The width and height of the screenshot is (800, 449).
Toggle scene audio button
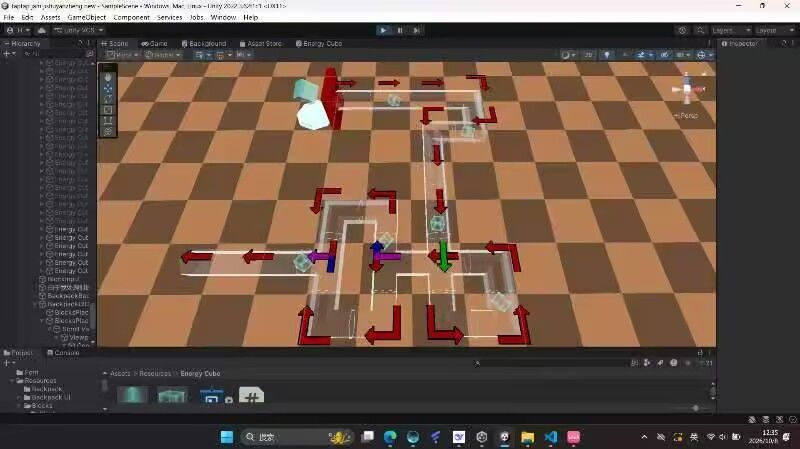(624, 55)
